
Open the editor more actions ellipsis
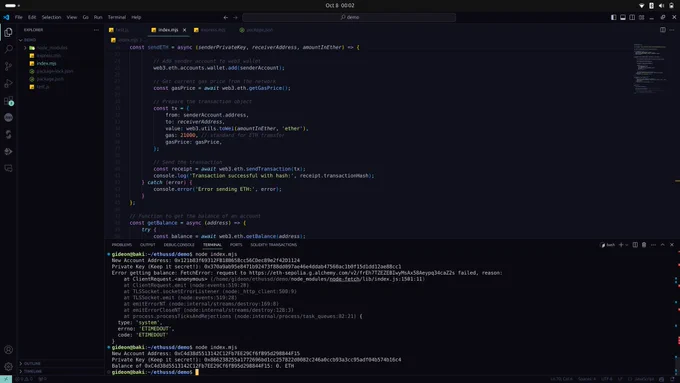(x=672, y=30)
